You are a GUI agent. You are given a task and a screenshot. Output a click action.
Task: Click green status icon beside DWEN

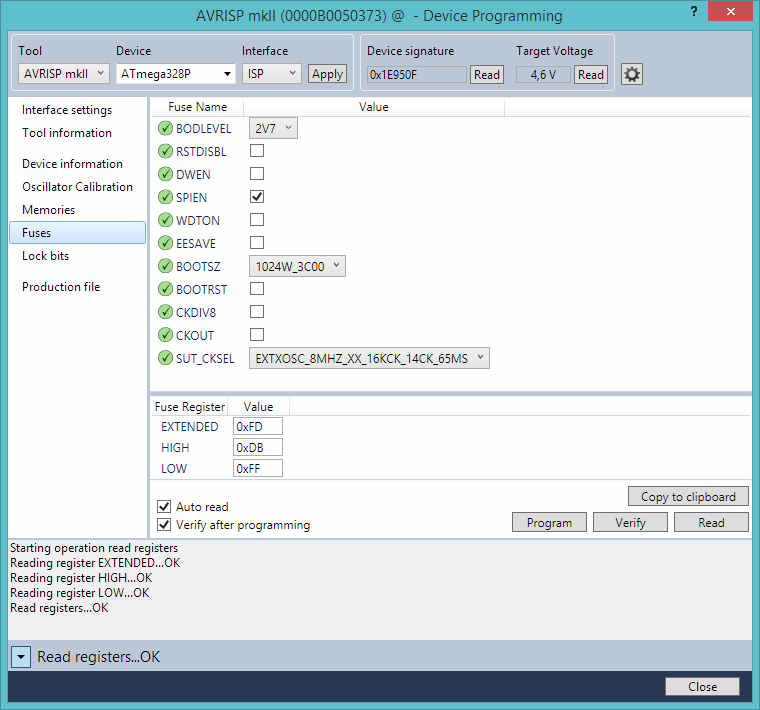coord(165,174)
